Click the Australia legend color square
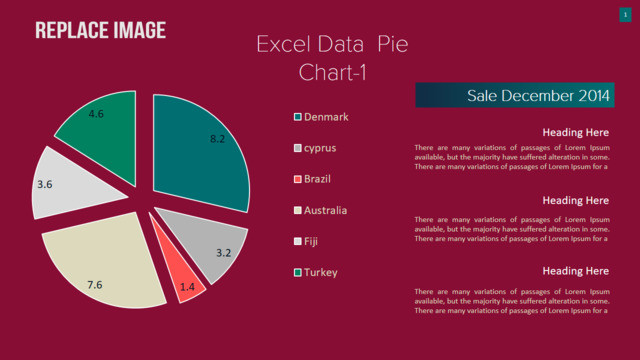This screenshot has height=360, width=640. (x=298, y=210)
